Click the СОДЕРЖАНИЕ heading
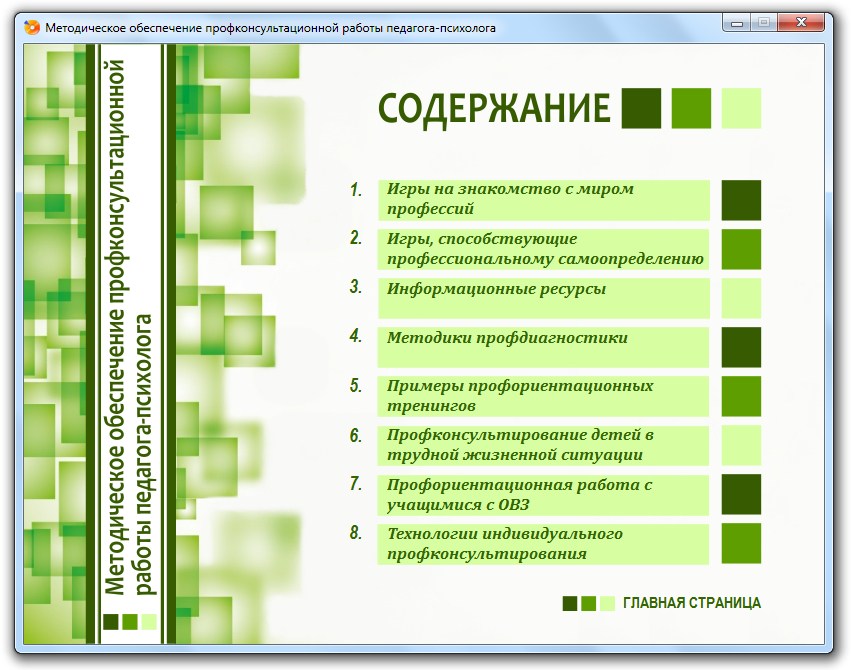The image size is (852, 670). tap(494, 108)
